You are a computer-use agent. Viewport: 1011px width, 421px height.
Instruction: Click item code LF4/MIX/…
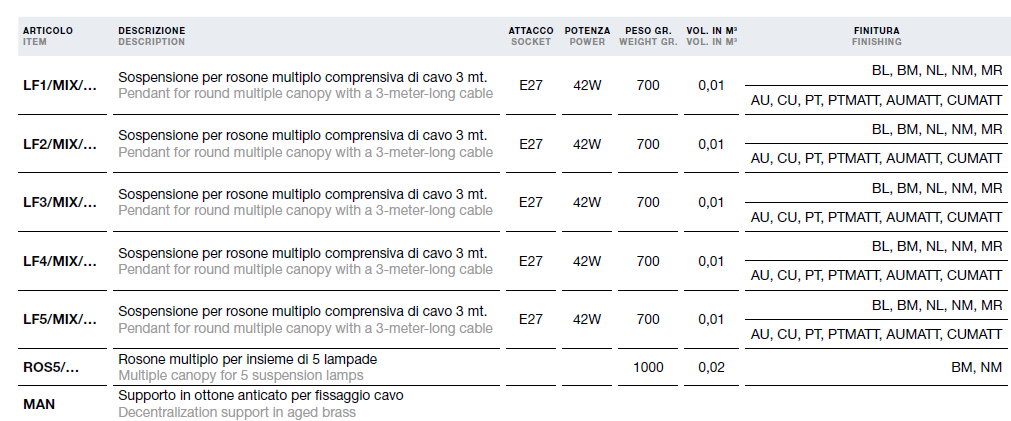point(60,261)
